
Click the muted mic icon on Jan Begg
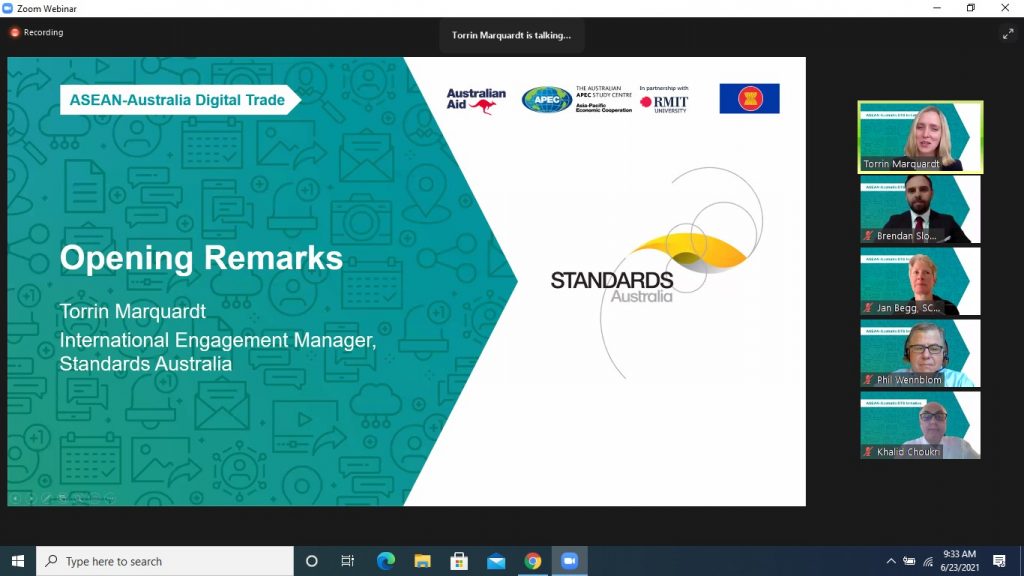point(869,308)
